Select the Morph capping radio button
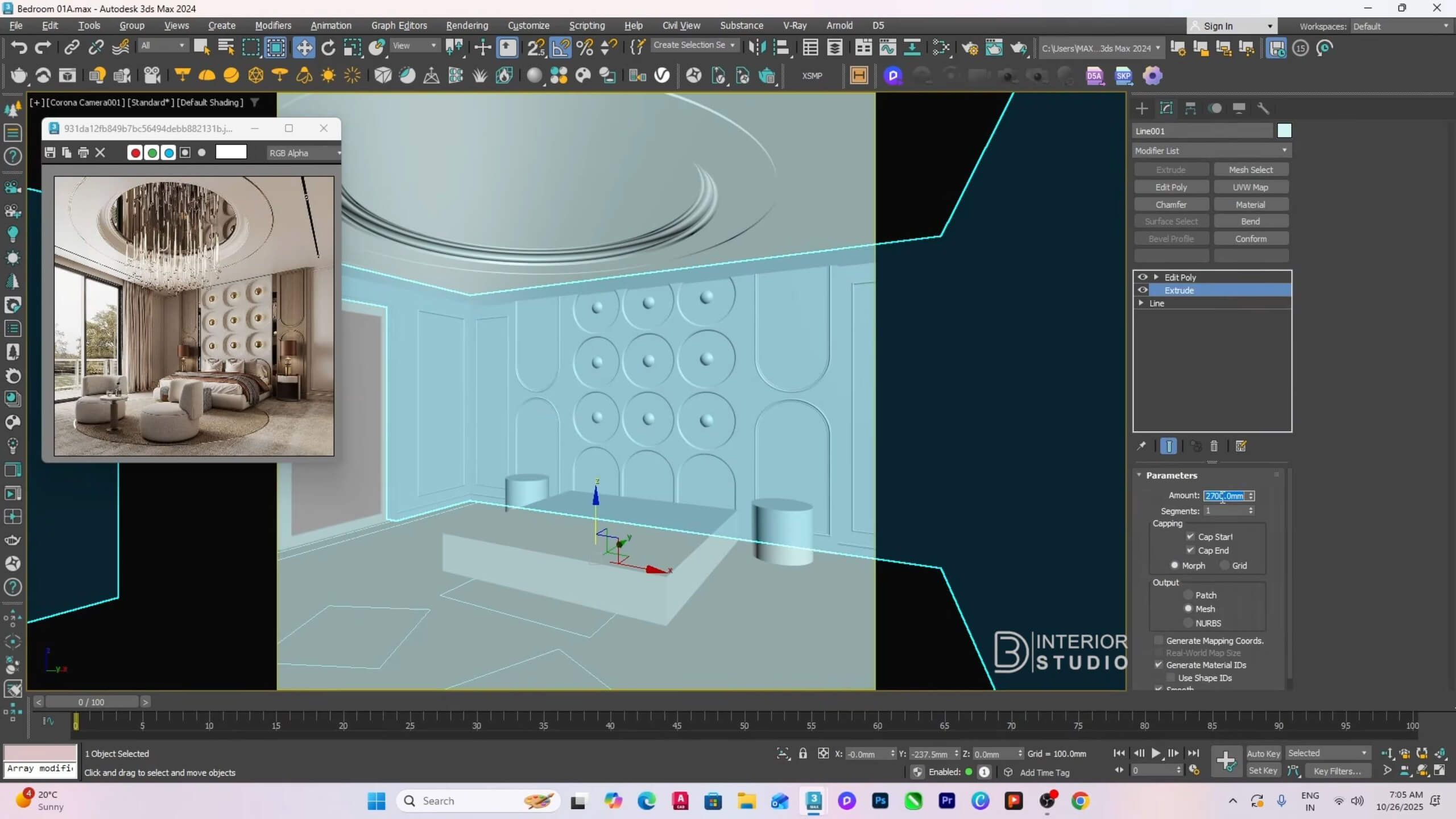Screen dimensions: 1456x819 [x=1174, y=565]
